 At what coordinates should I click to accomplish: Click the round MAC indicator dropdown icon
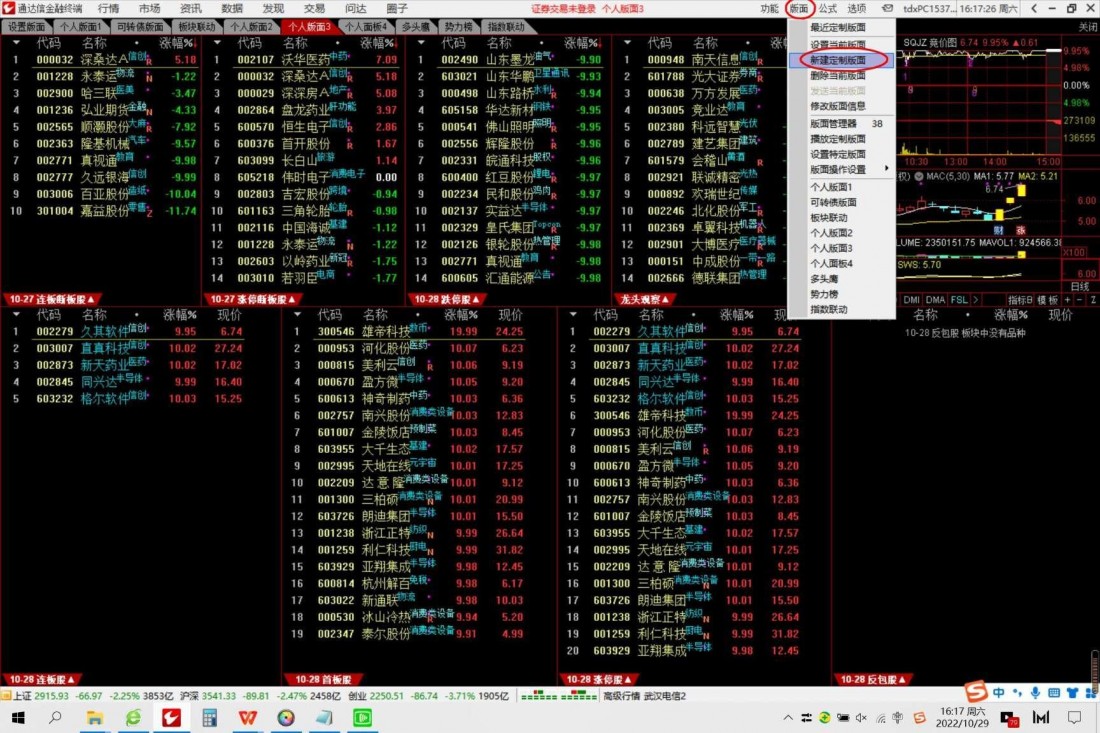coord(918,176)
